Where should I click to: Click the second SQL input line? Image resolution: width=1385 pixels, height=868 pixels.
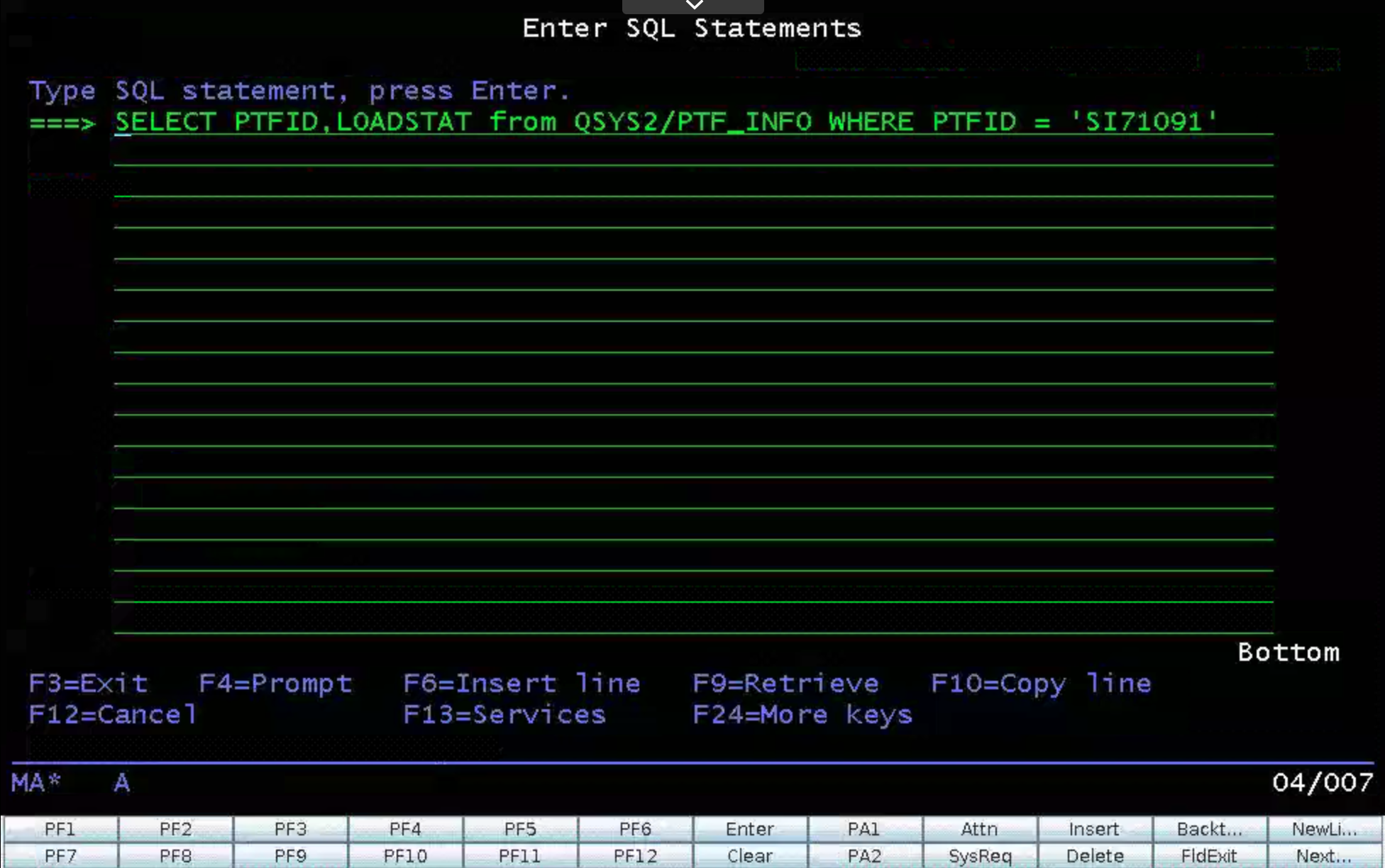tap(694, 152)
